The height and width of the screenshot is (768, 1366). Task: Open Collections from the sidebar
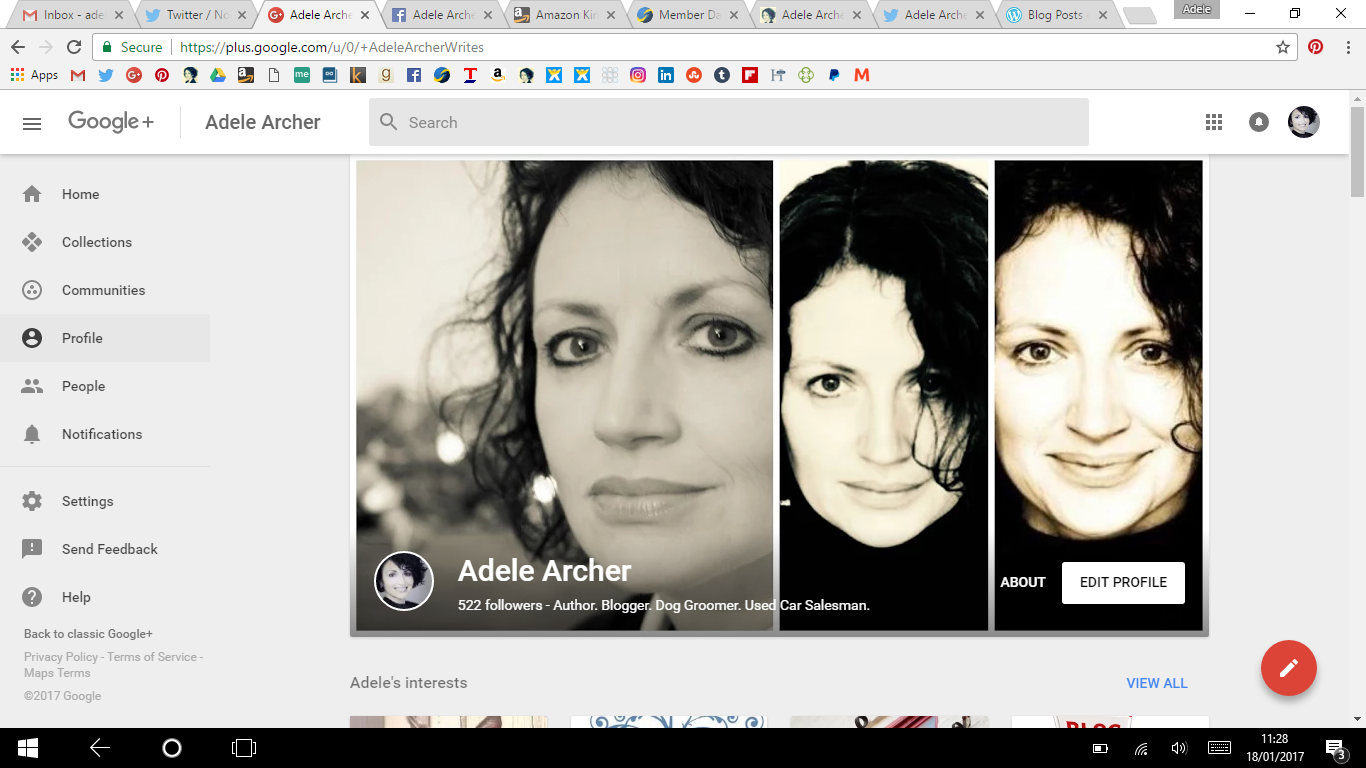[x=96, y=242]
